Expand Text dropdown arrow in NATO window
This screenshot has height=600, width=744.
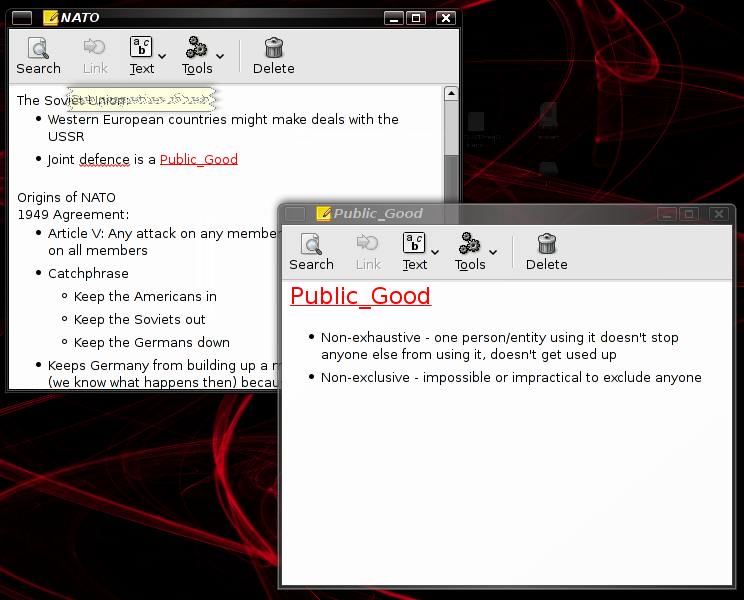[162, 56]
